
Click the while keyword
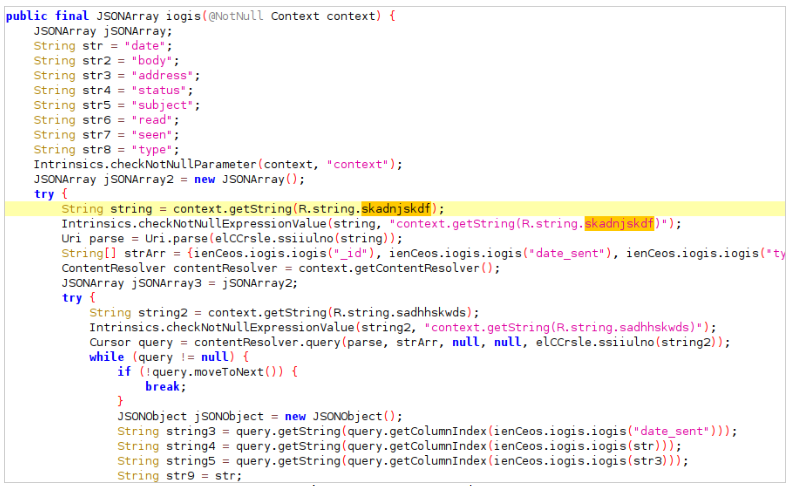(106, 357)
